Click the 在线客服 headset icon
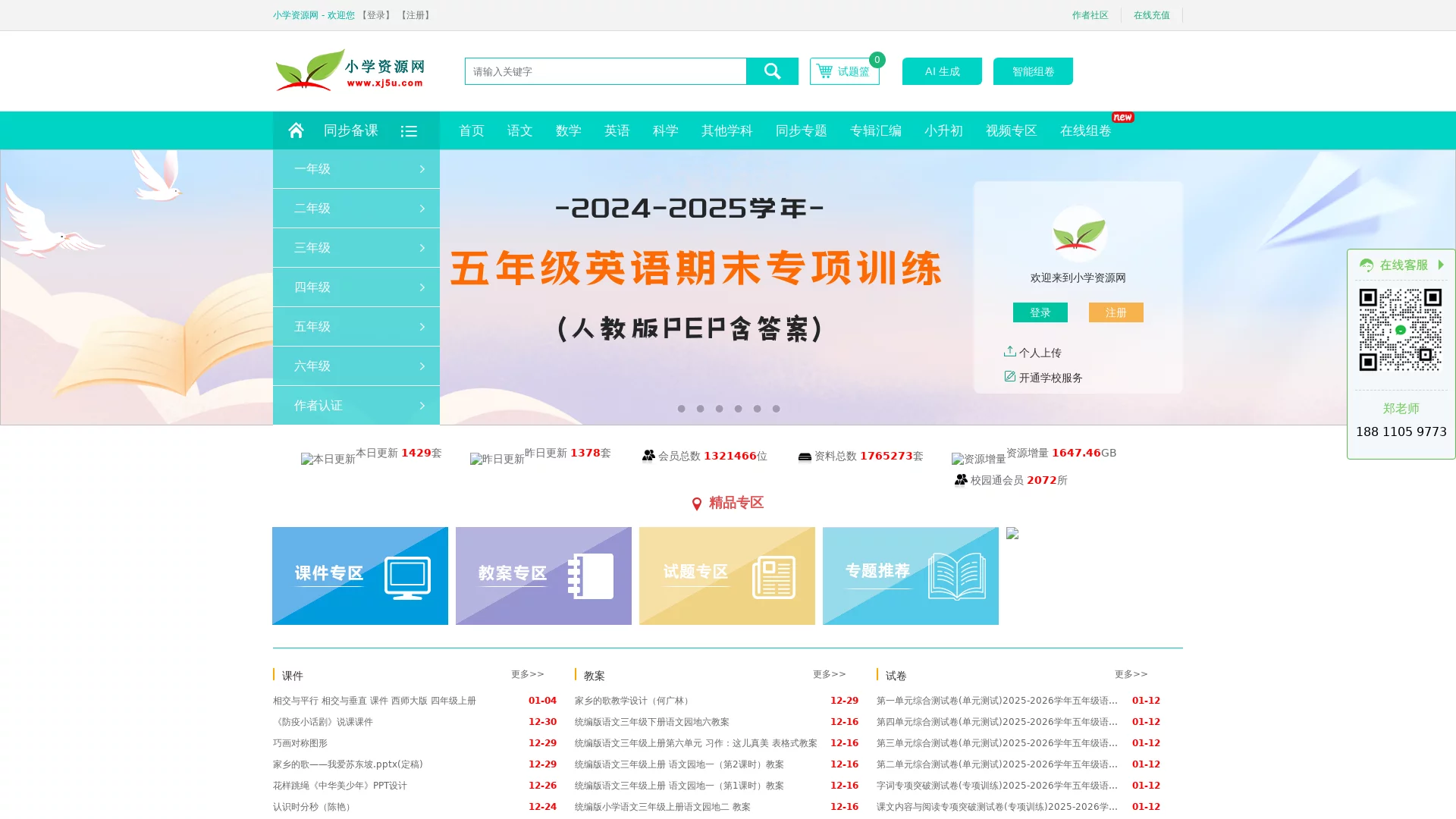 click(1367, 265)
